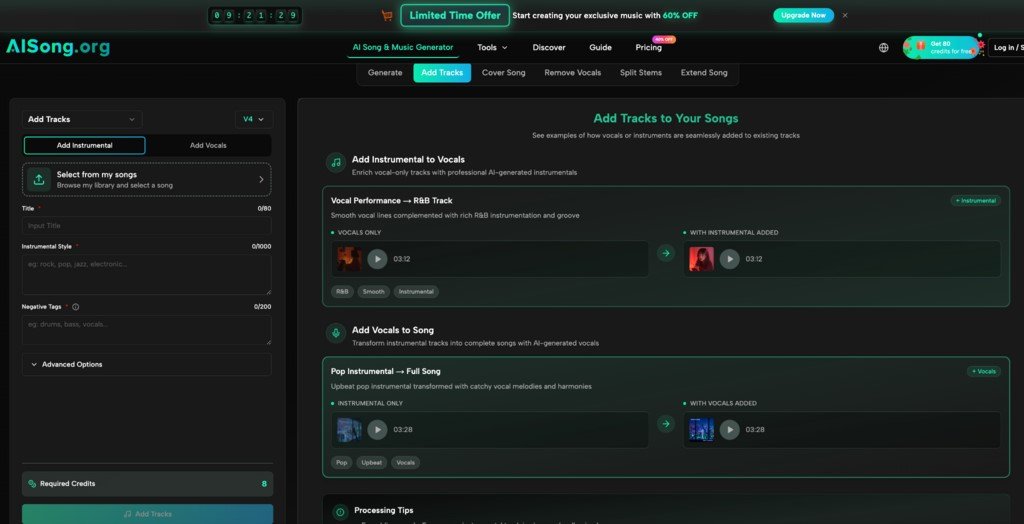Expand Advanced Options section
The width and height of the screenshot is (1024, 524).
(146, 365)
